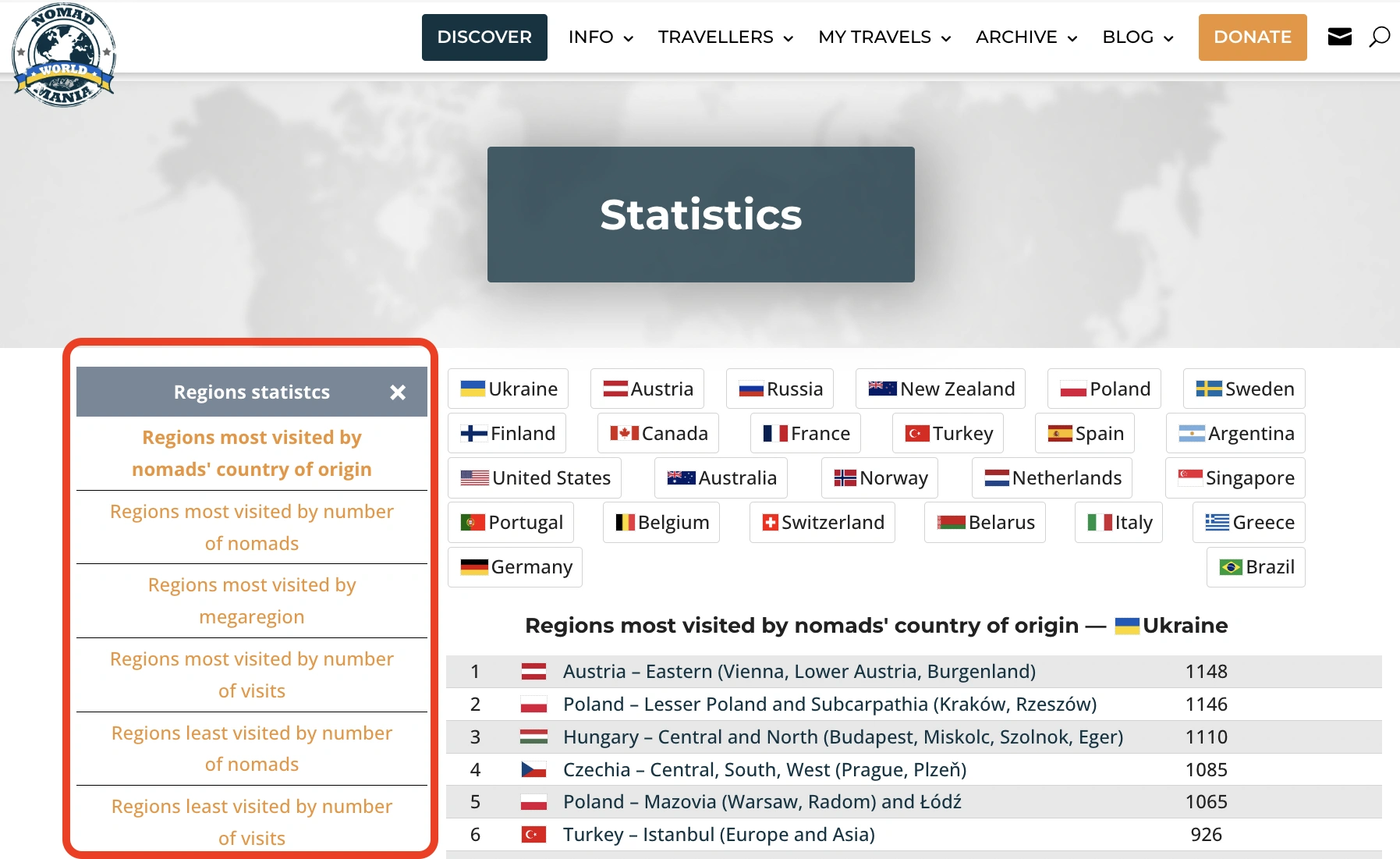Screen dimensions: 1400x859
Task: Open the MY TRAVELS dropdown
Action: point(884,37)
